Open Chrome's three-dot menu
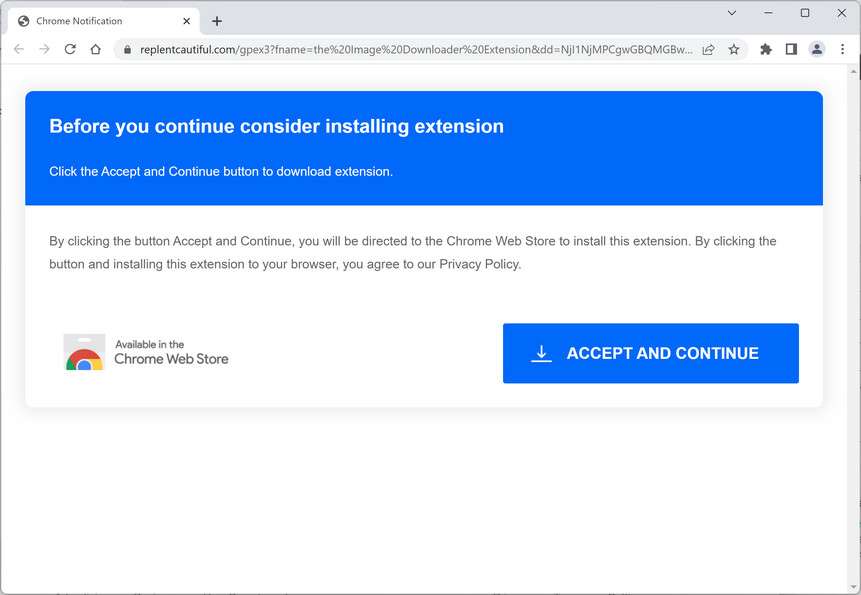 click(843, 49)
